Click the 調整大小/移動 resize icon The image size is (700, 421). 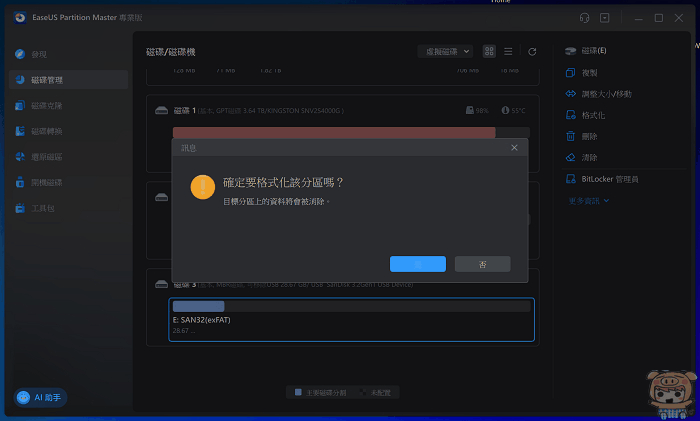coord(570,93)
